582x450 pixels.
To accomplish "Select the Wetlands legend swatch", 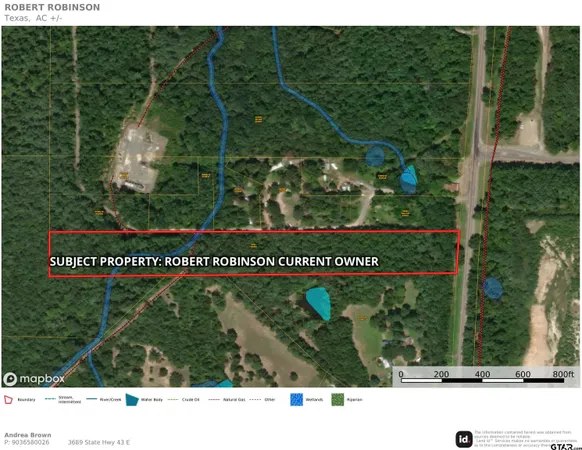I will click(x=296, y=400).
